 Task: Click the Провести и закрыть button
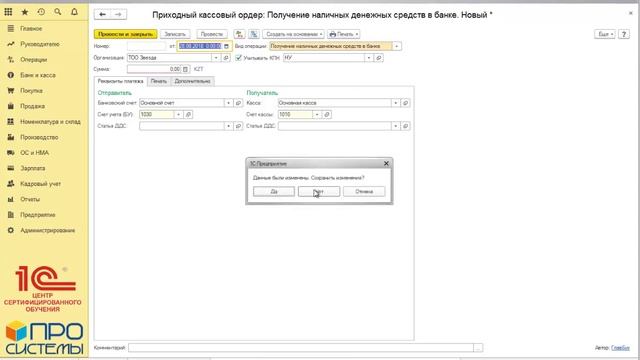125,34
